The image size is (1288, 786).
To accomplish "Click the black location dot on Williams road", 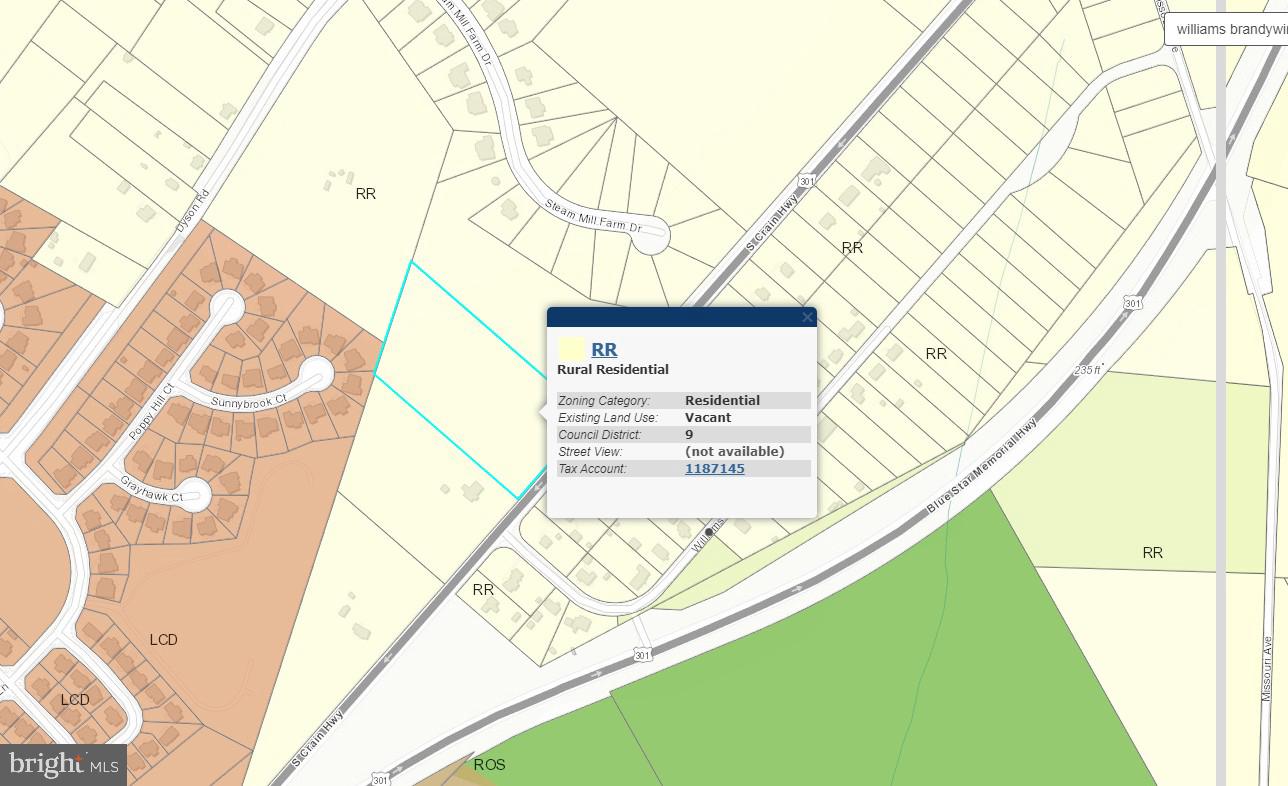I will [x=709, y=532].
